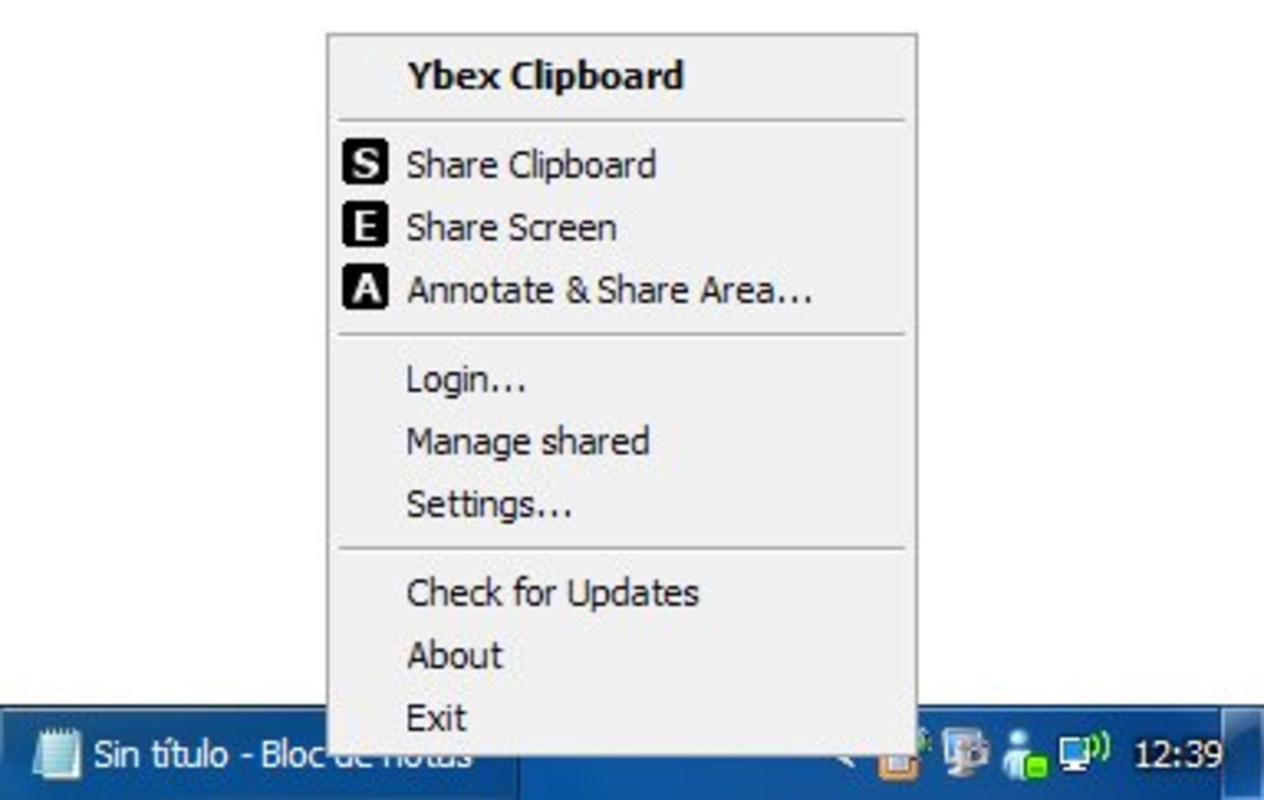The image size is (1264, 800).
Task: Click the notepad icon in the taskbar
Action: coord(57,754)
